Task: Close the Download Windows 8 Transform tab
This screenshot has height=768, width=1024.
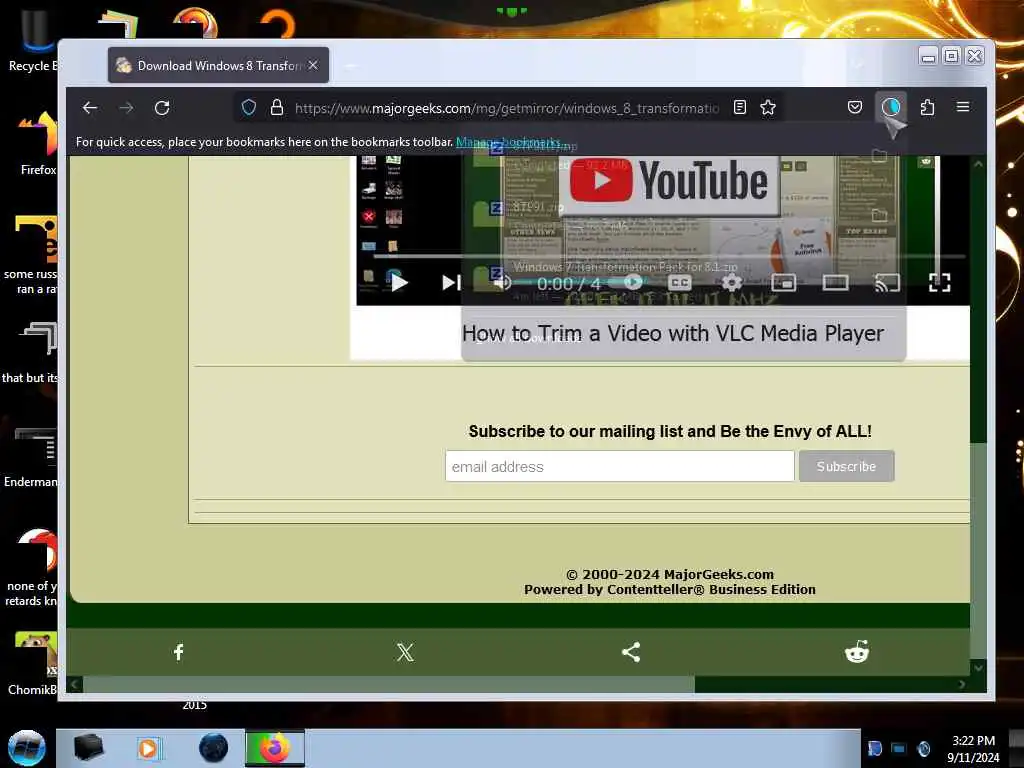Action: (x=313, y=65)
